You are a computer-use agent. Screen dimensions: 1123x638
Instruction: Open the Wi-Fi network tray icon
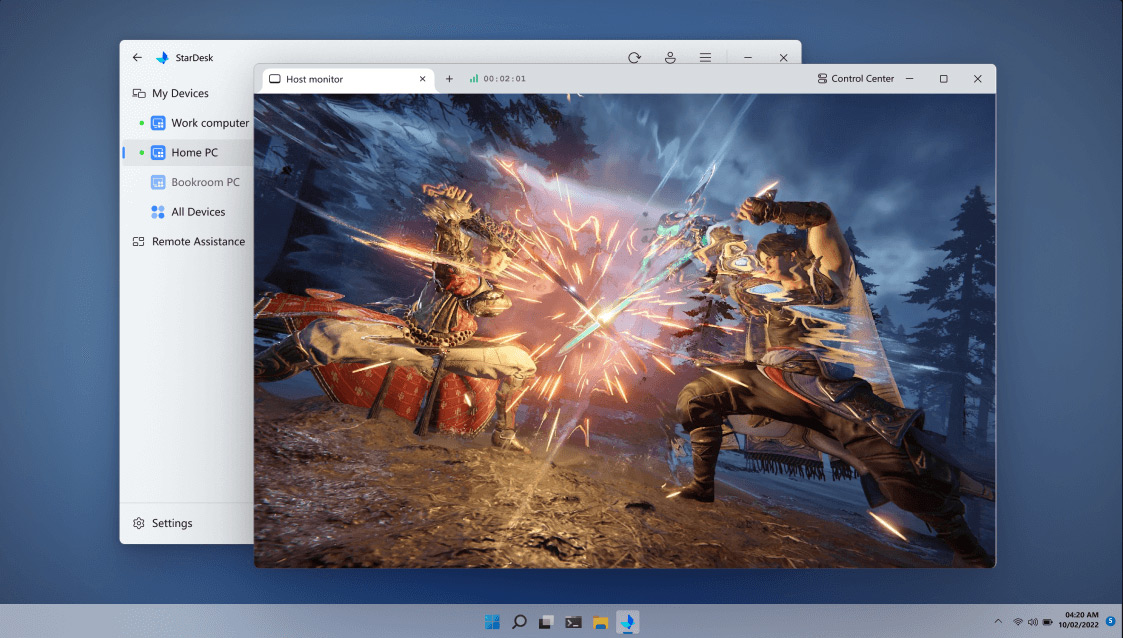(x=1018, y=622)
